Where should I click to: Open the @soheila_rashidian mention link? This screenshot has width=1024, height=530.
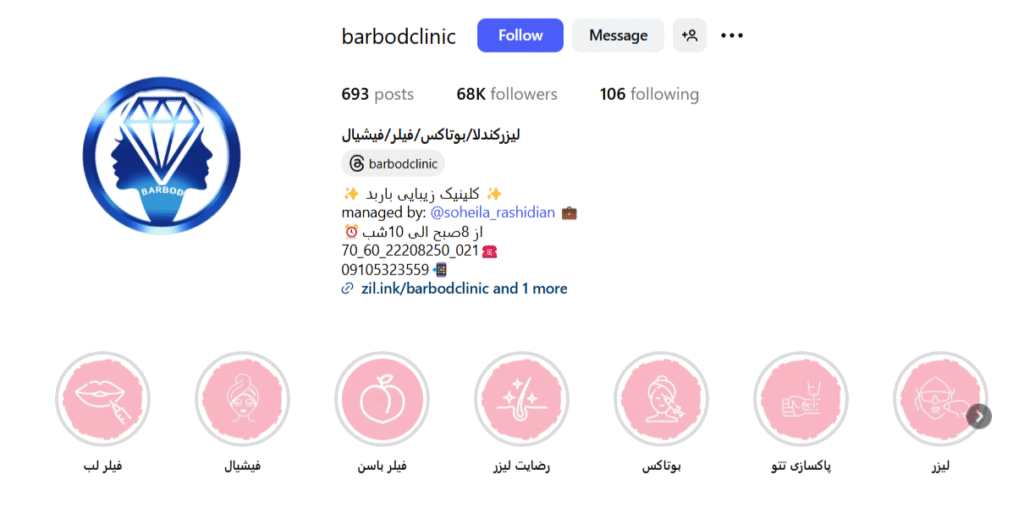click(x=492, y=213)
